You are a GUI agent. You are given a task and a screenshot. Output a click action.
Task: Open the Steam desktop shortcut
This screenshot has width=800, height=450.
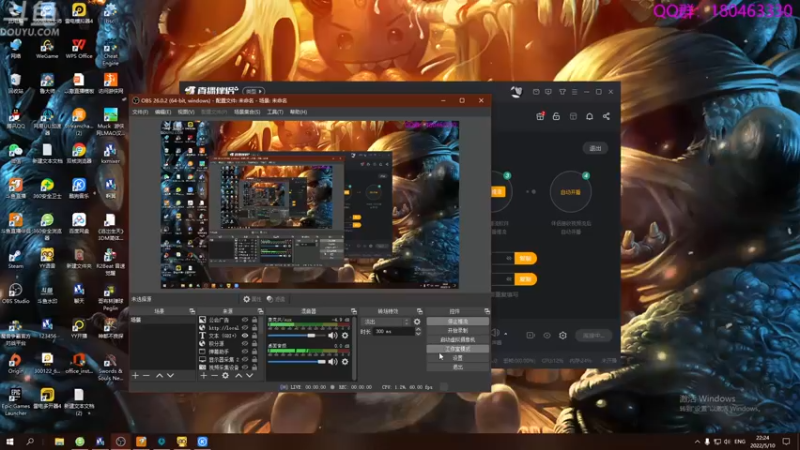pyautogui.click(x=15, y=259)
